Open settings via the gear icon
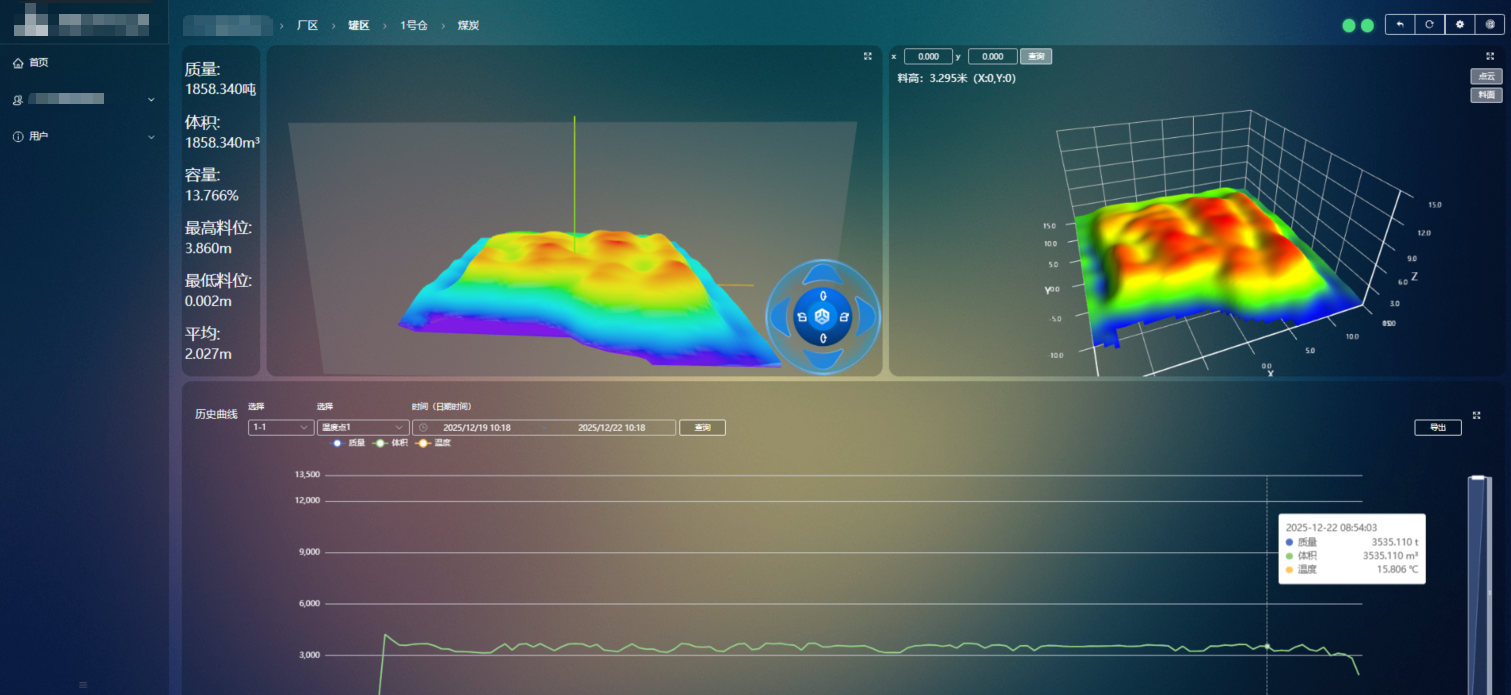Image resolution: width=1511 pixels, height=695 pixels. (x=1460, y=25)
